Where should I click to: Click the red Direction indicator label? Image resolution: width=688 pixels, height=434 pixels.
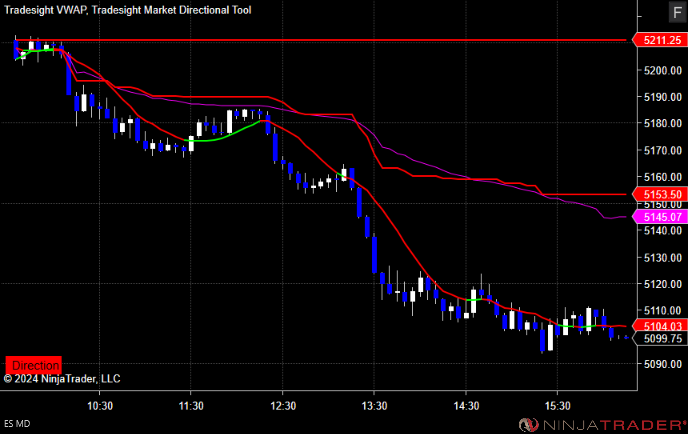point(34,365)
